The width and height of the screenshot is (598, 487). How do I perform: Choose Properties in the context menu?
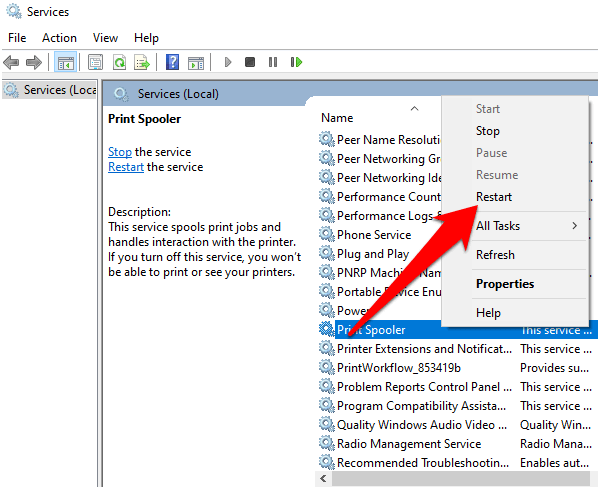tap(515, 284)
